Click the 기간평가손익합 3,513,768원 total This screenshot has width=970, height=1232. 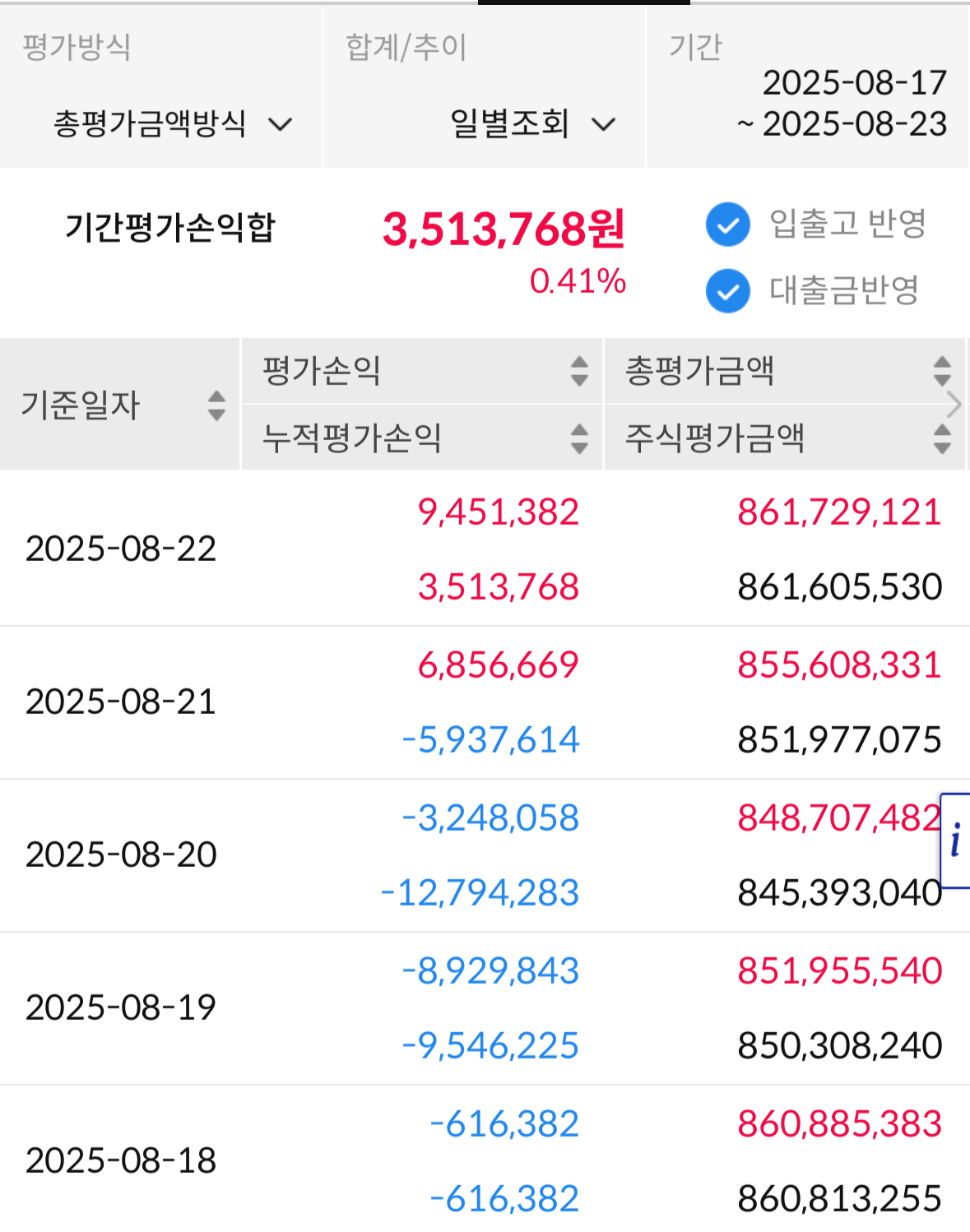[x=504, y=229]
